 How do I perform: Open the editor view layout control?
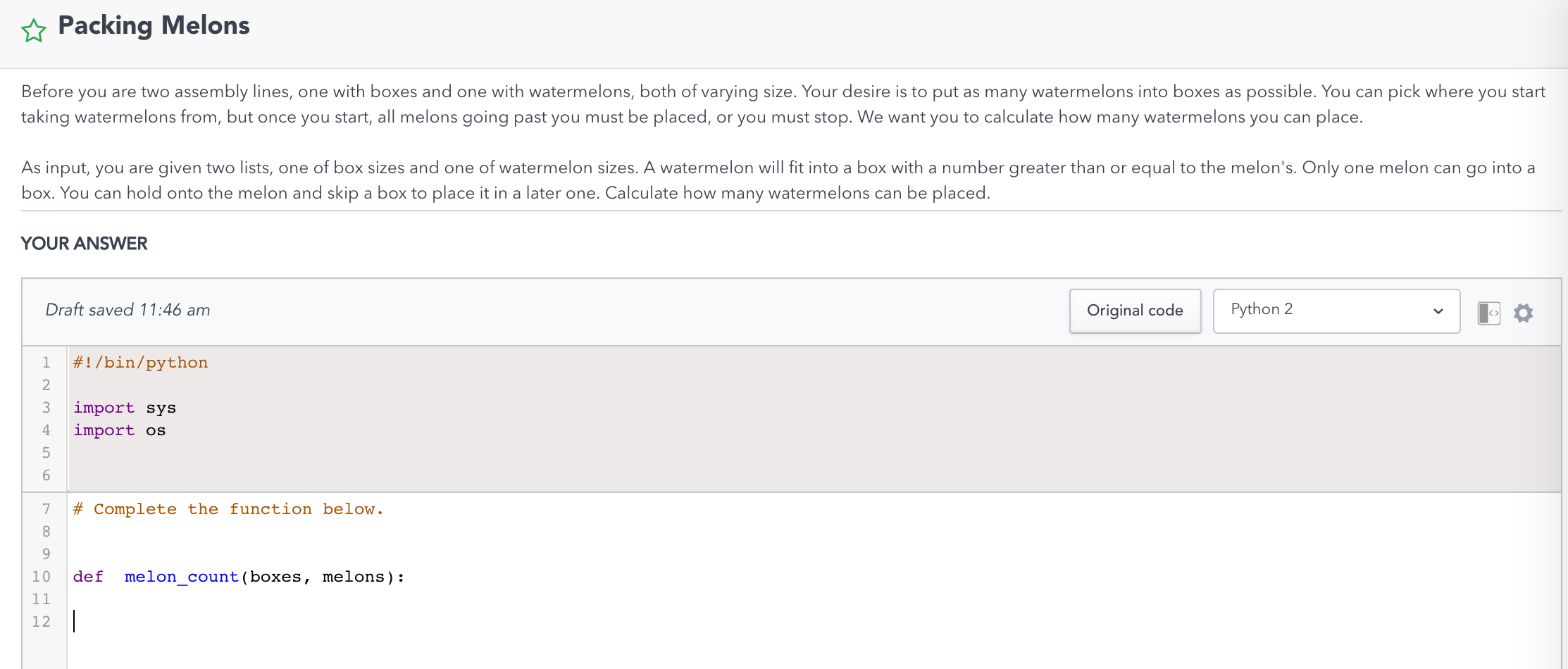pos(1489,312)
